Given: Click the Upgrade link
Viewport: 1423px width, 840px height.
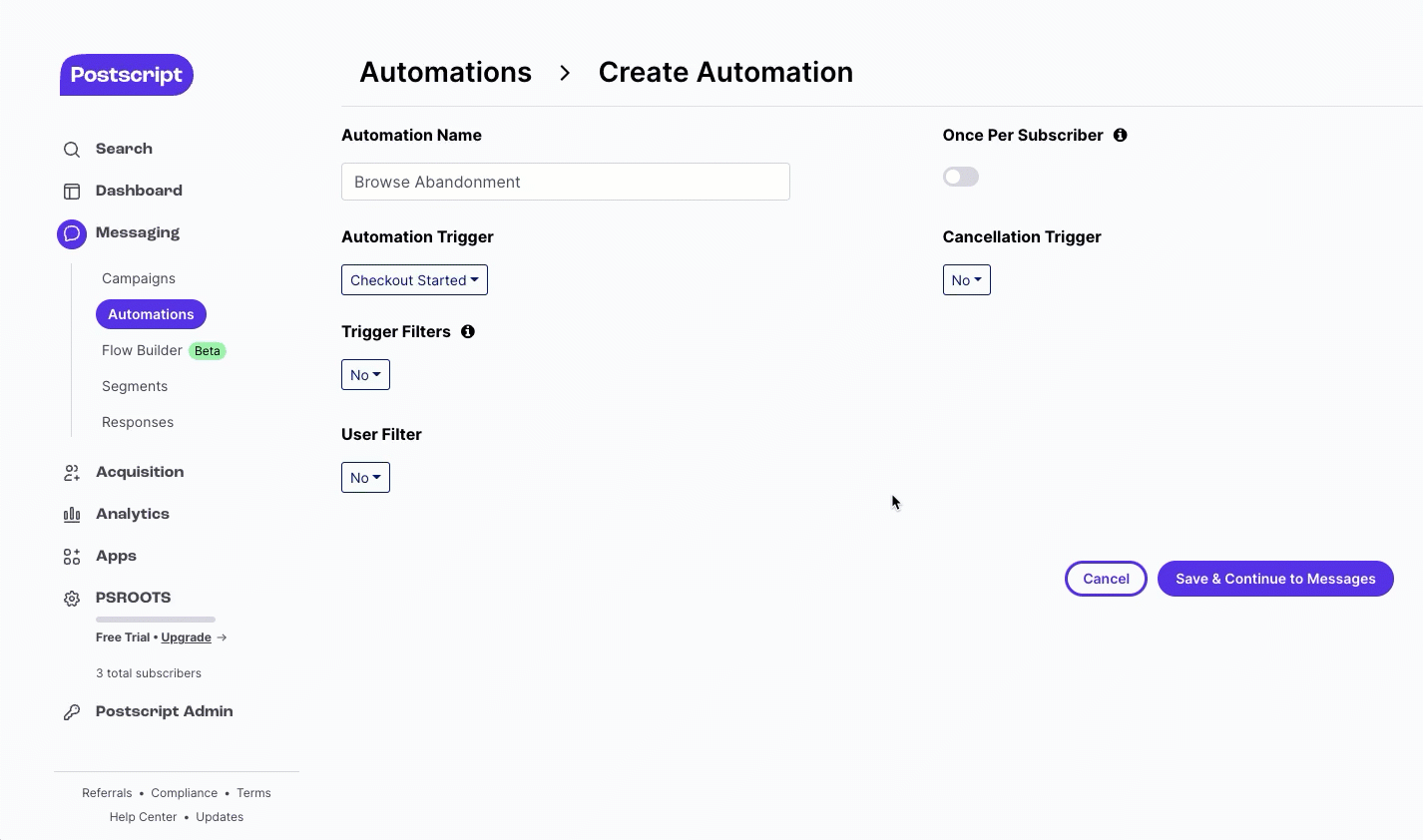Looking at the screenshot, I should point(186,637).
